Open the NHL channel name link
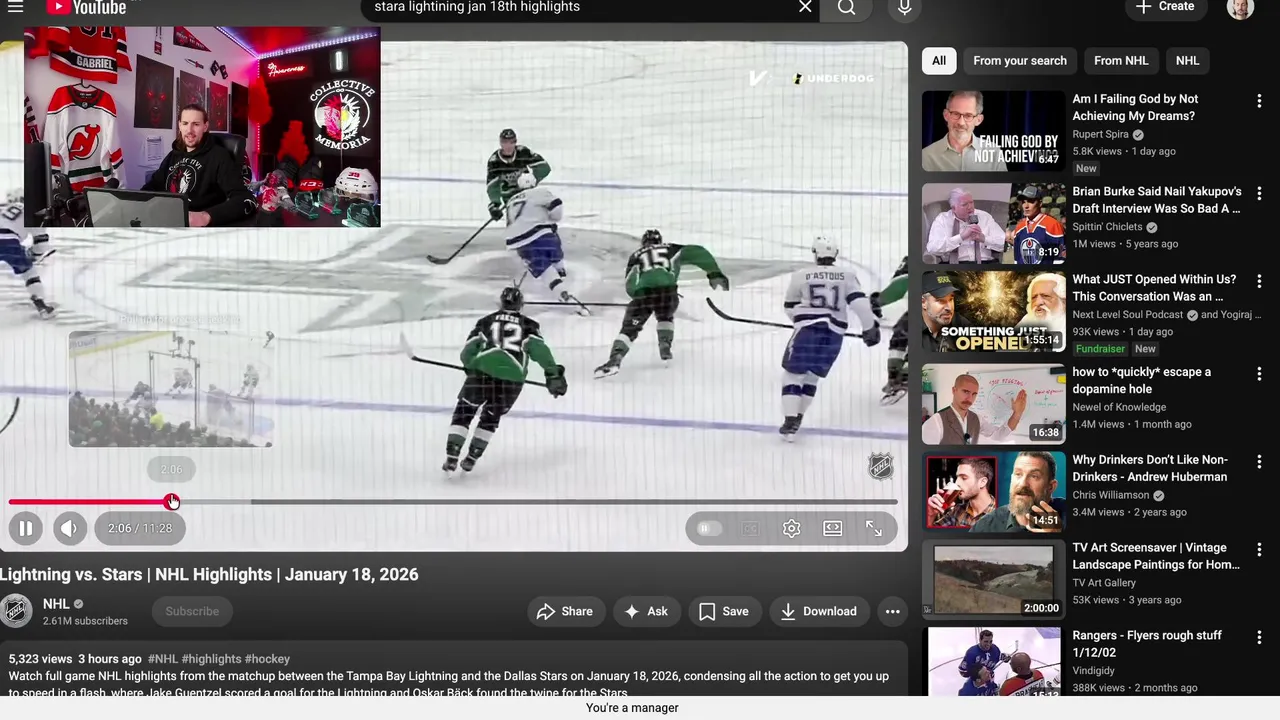This screenshot has width=1280, height=720. click(56, 604)
